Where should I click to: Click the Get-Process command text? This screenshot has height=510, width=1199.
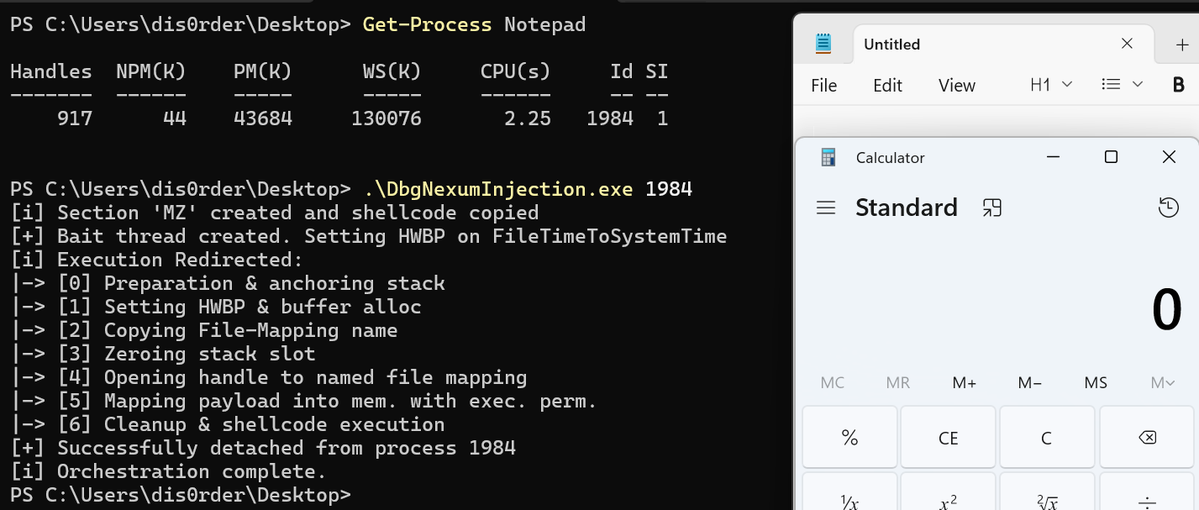click(427, 25)
